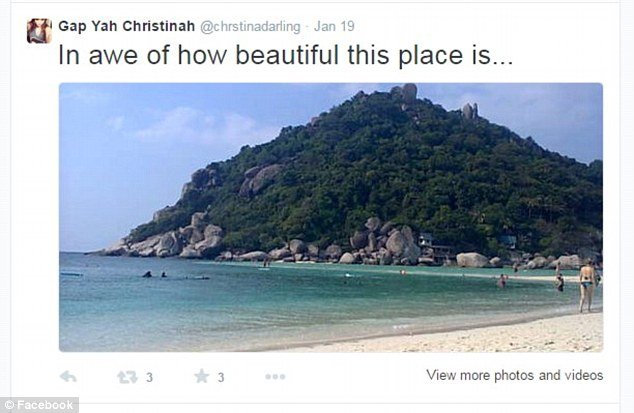Open the beach island photo

[x=330, y=216]
